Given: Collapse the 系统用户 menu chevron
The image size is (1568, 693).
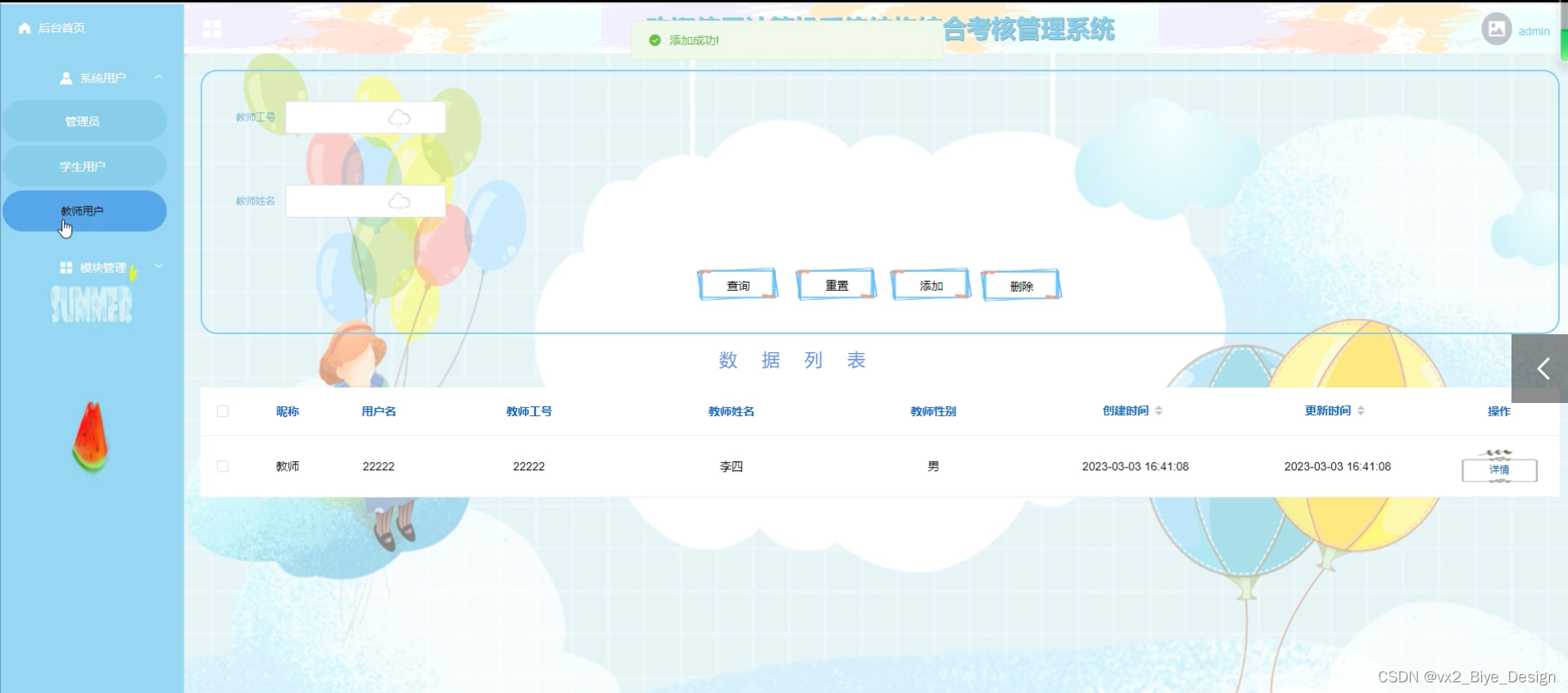Looking at the screenshot, I should tap(158, 77).
